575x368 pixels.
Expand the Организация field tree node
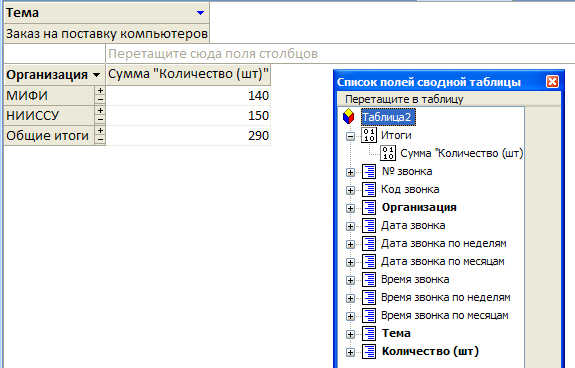[350, 208]
